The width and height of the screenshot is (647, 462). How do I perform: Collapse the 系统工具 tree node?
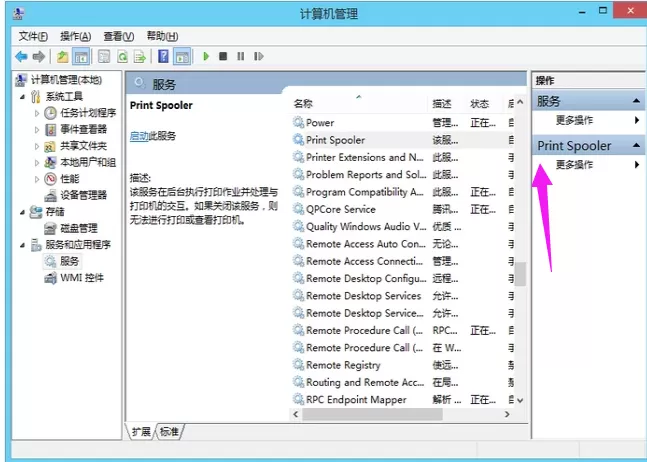(x=22, y=97)
